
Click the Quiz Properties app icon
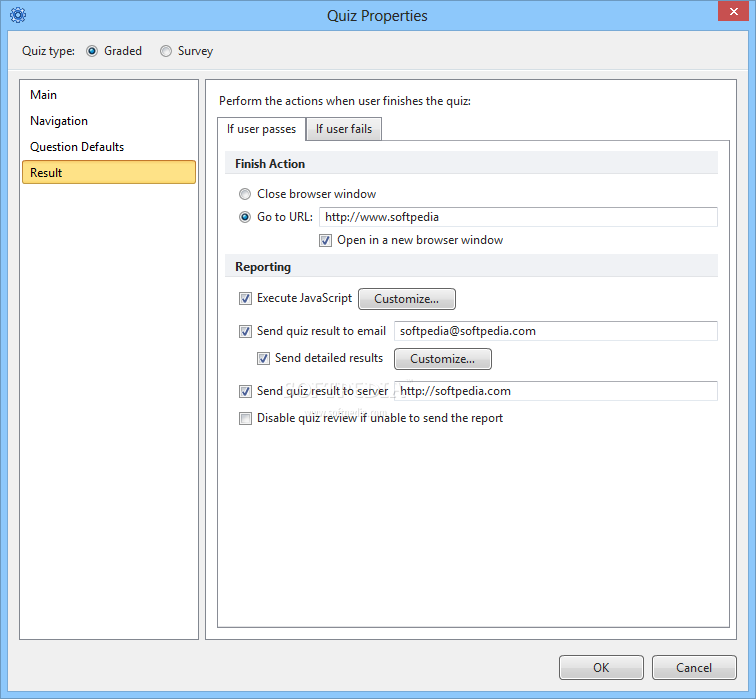tap(17, 15)
